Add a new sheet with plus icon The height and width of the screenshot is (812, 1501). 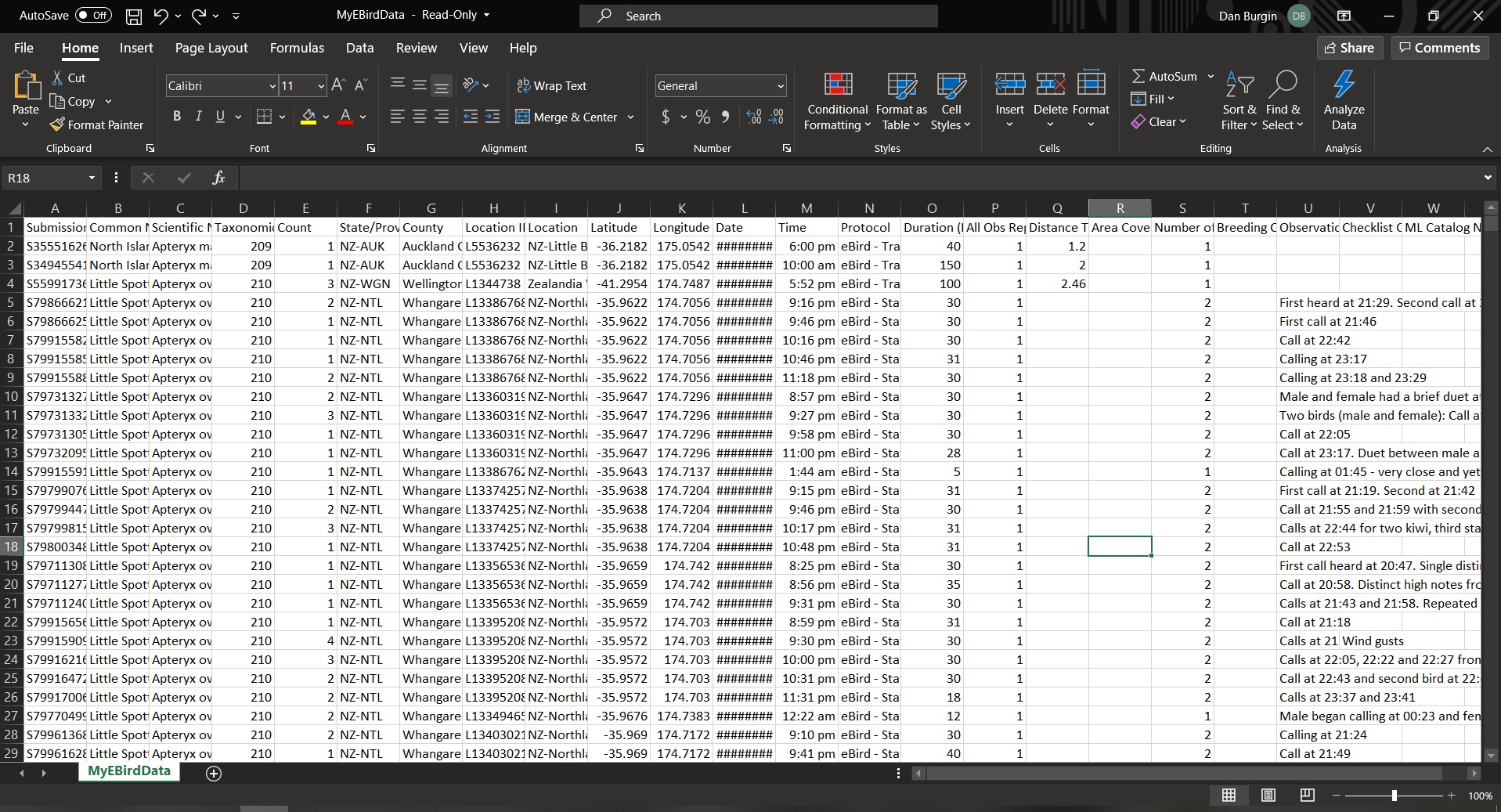coord(214,773)
